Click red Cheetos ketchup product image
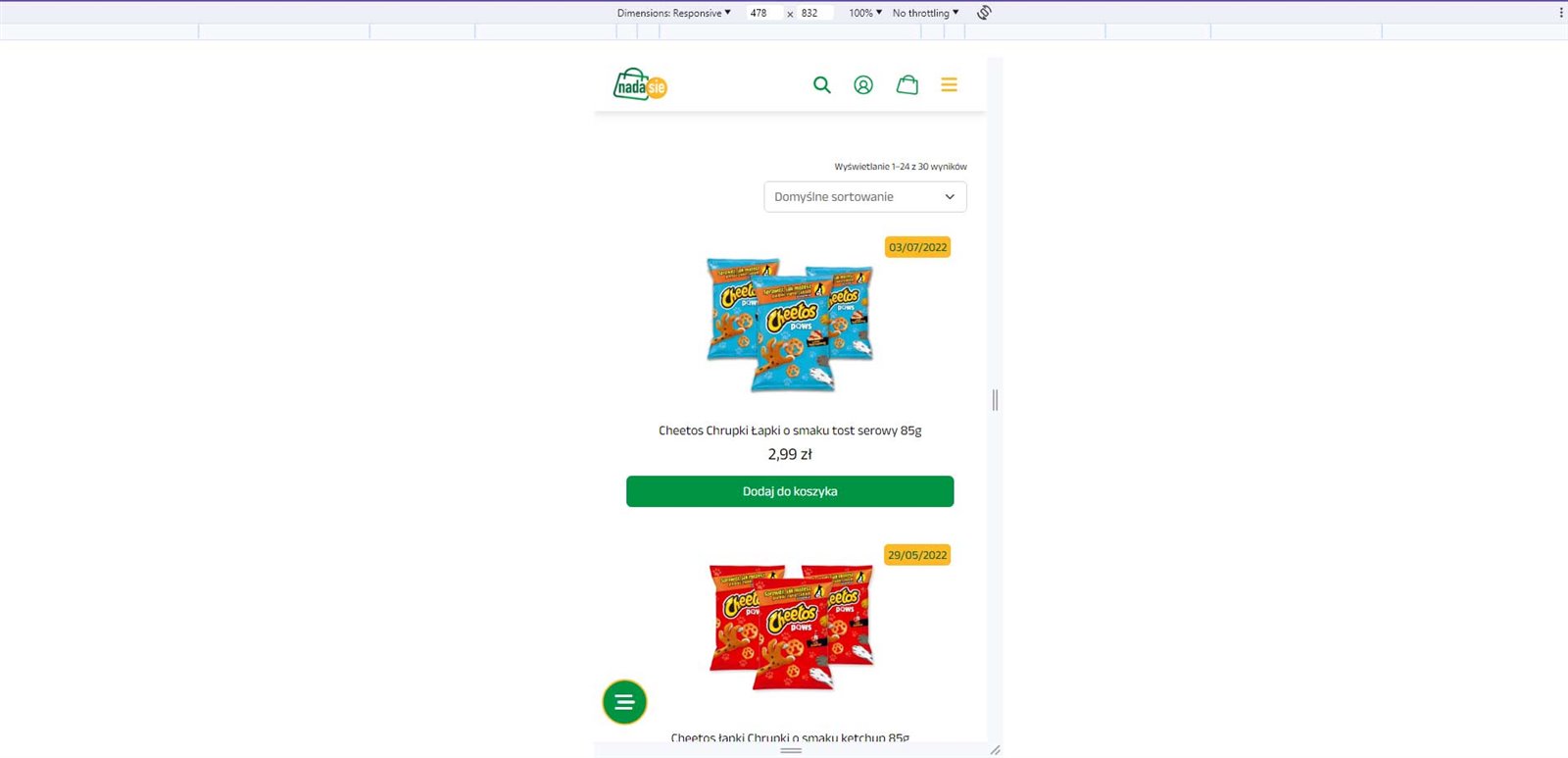The height and width of the screenshot is (758, 1568). [x=790, y=628]
